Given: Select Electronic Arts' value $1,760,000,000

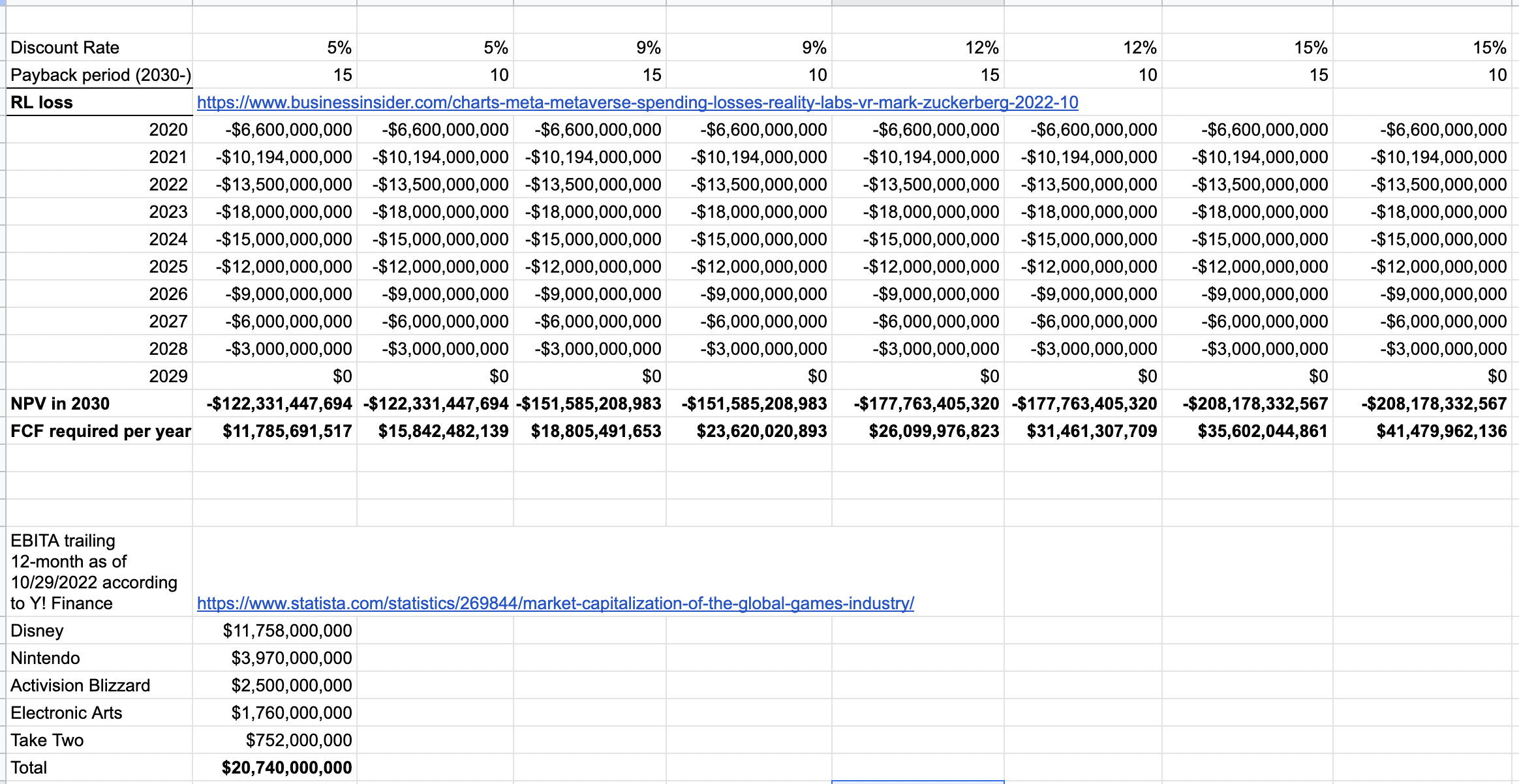Looking at the screenshot, I should tap(275, 713).
